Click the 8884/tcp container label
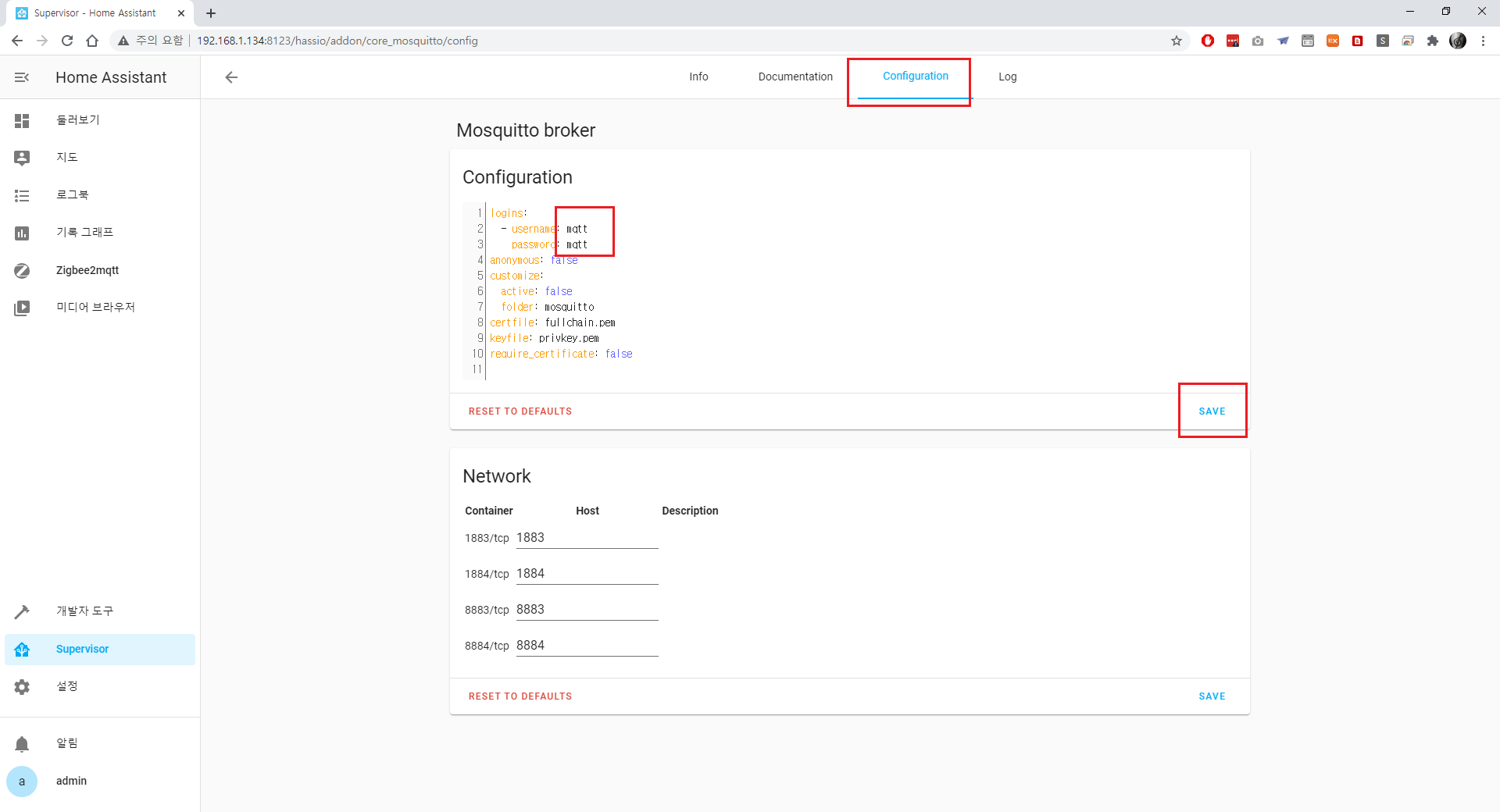Image resolution: width=1500 pixels, height=812 pixels. tap(487, 646)
